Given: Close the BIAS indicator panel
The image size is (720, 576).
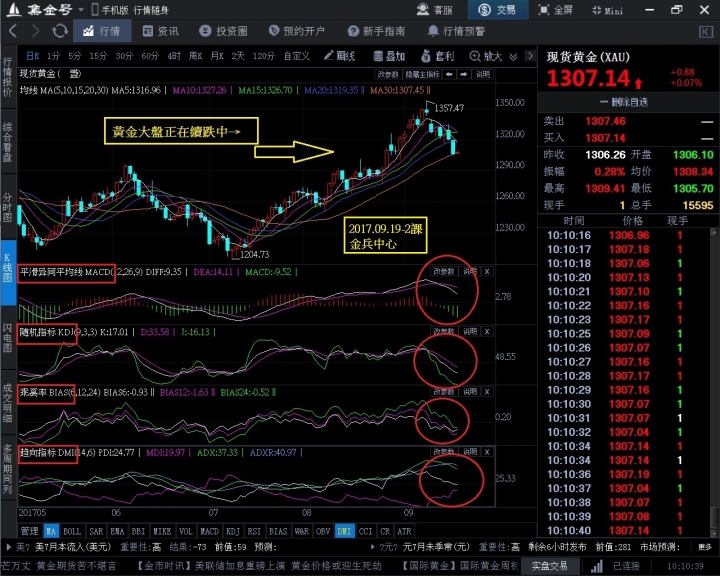Looking at the screenshot, I should pos(487,392).
